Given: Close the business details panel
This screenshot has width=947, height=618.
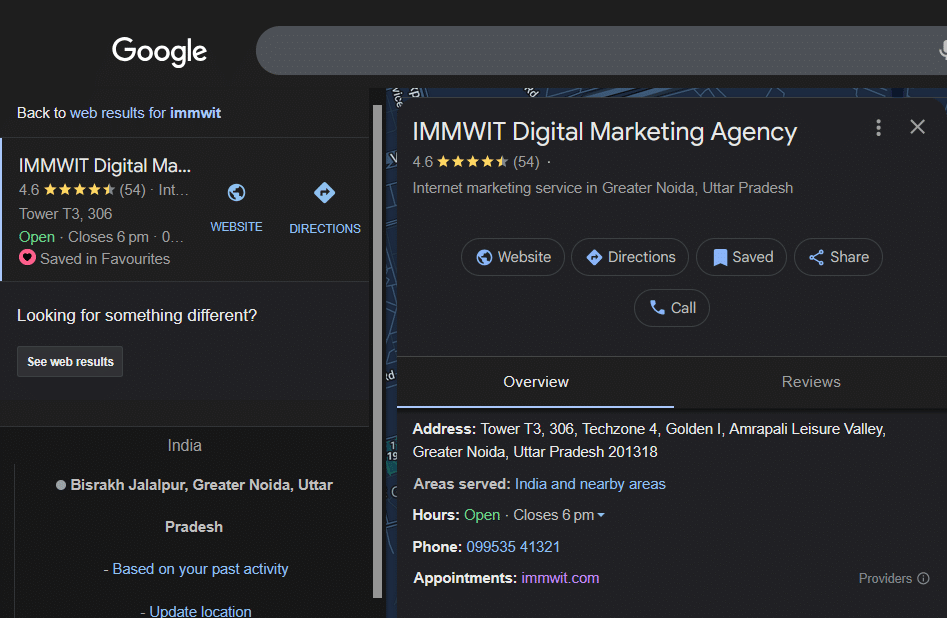Looking at the screenshot, I should 917,127.
